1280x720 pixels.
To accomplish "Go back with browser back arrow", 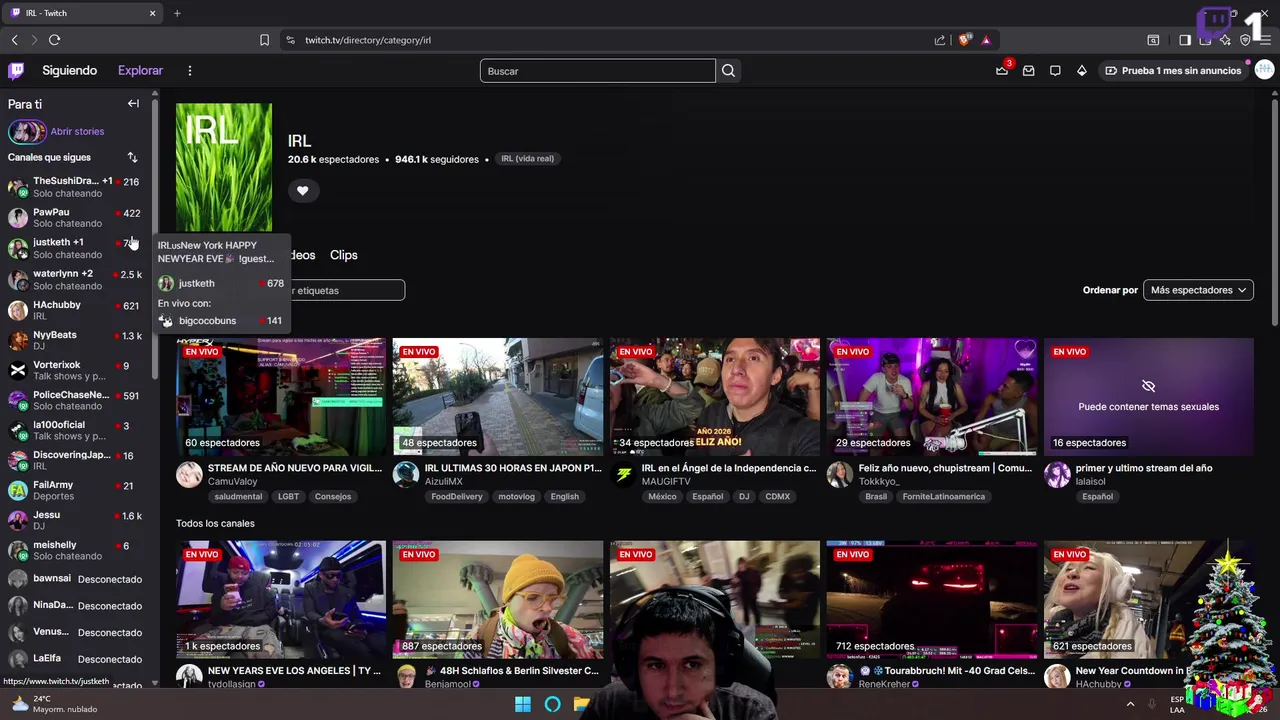I will tap(14, 40).
